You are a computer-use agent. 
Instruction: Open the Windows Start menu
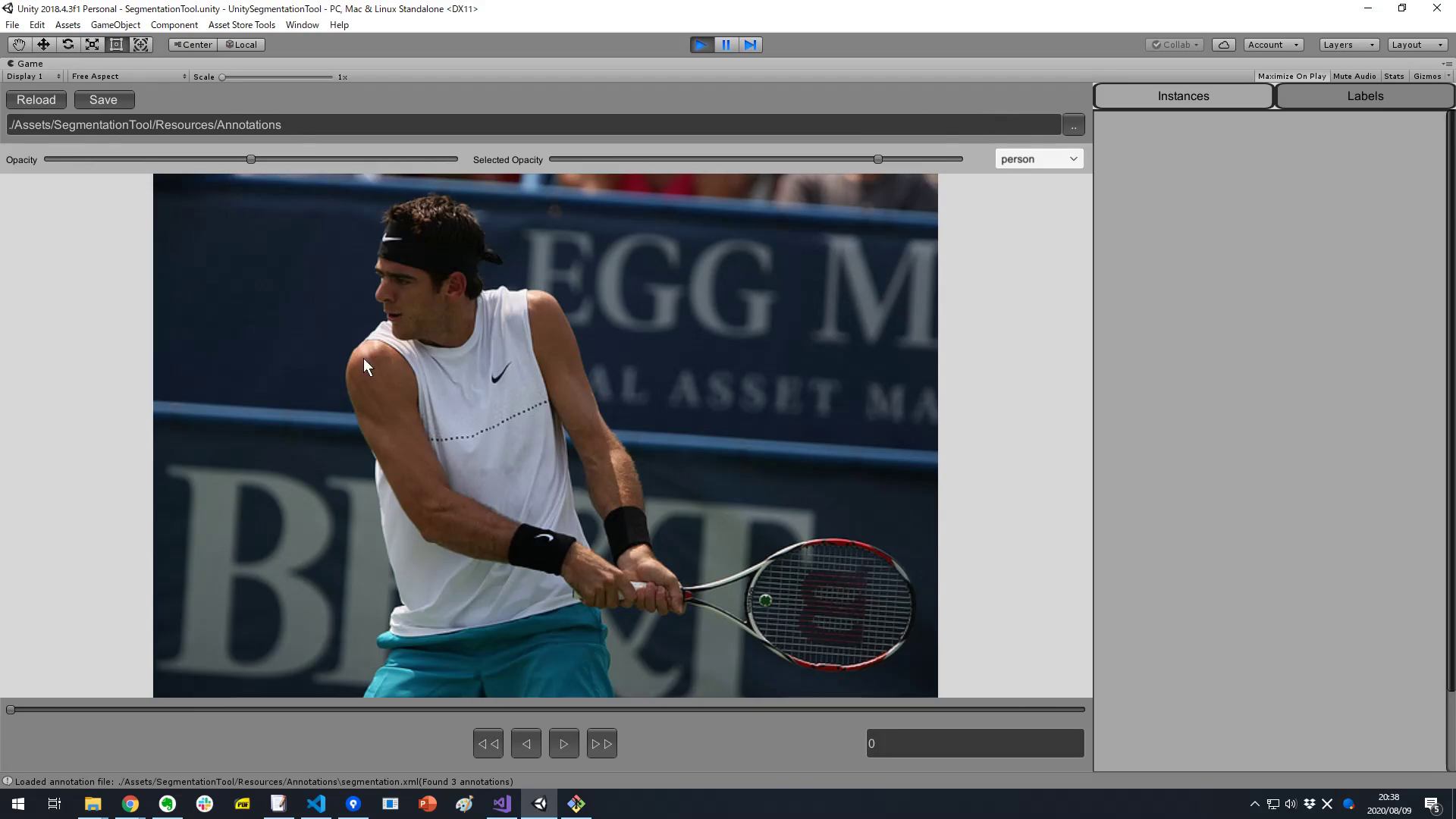pyautogui.click(x=18, y=804)
